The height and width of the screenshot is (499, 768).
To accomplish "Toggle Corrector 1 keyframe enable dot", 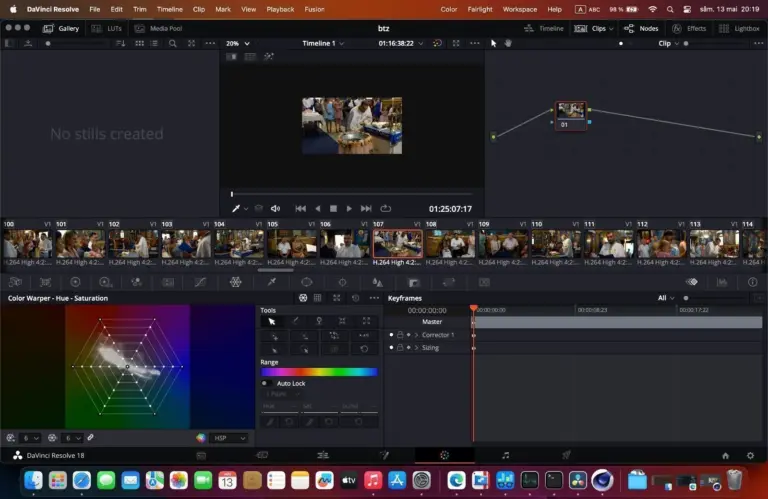I will (391, 335).
